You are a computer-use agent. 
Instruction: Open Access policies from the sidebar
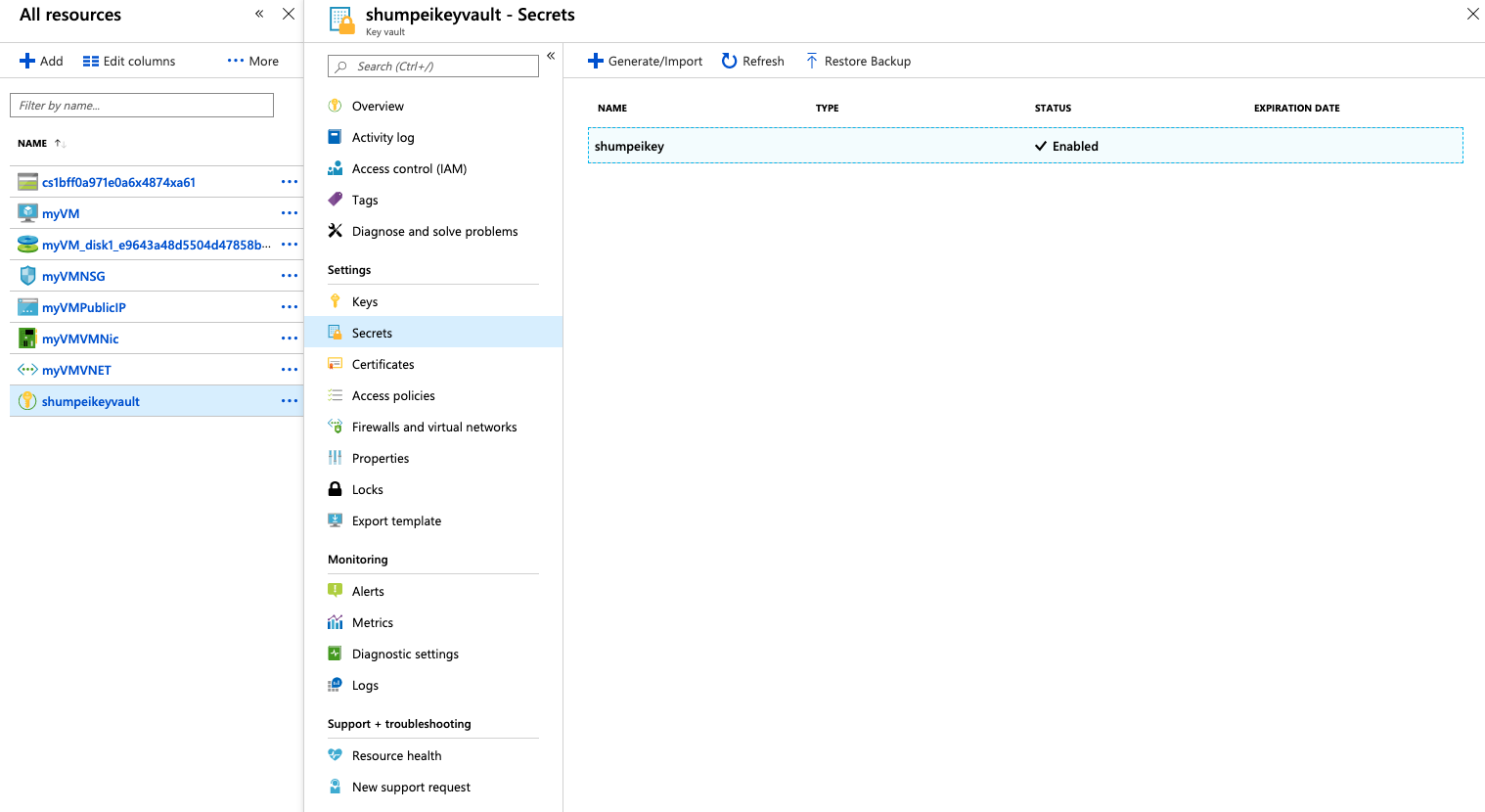click(337, 394)
